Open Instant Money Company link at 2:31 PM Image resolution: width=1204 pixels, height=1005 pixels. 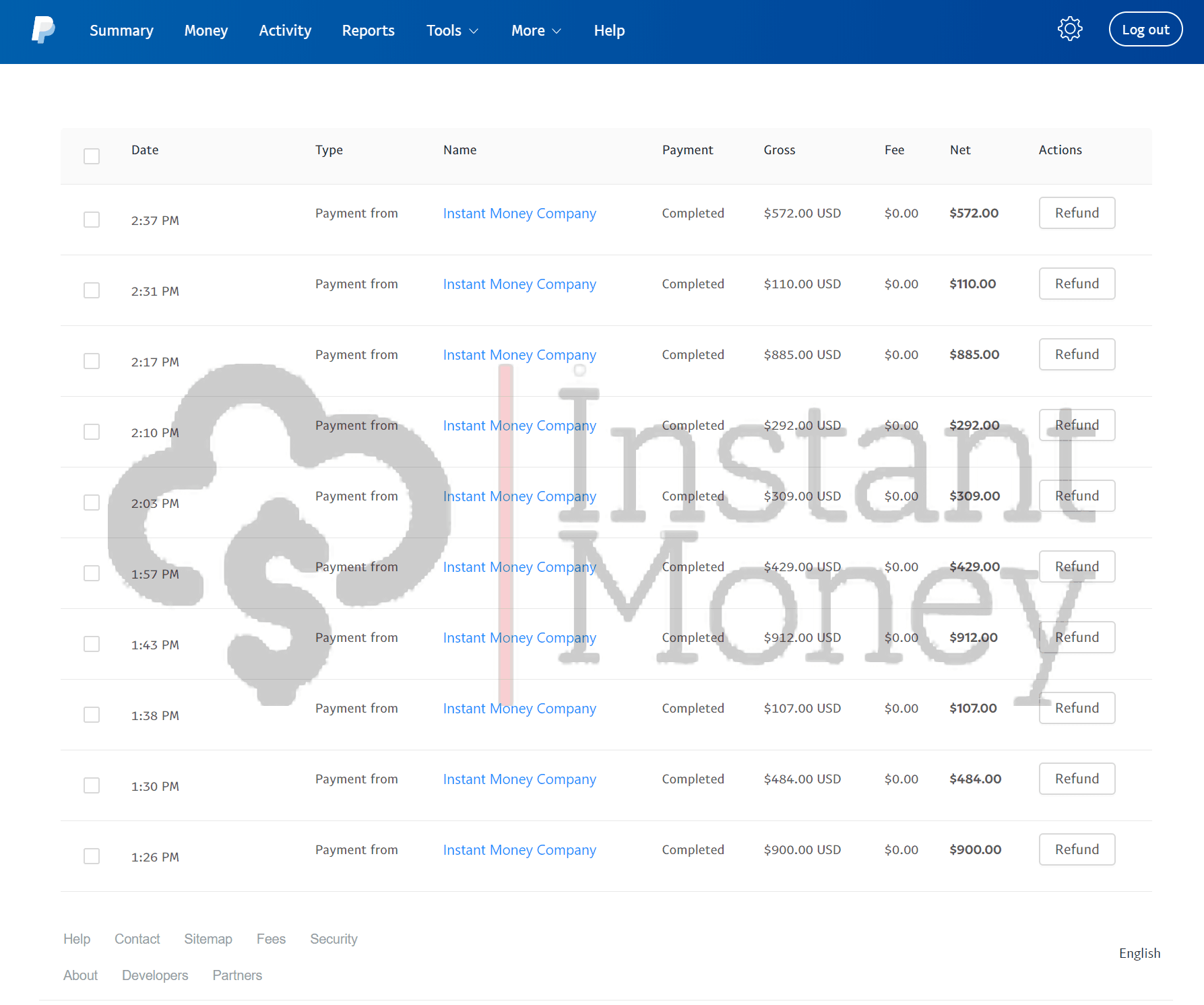[x=519, y=284]
